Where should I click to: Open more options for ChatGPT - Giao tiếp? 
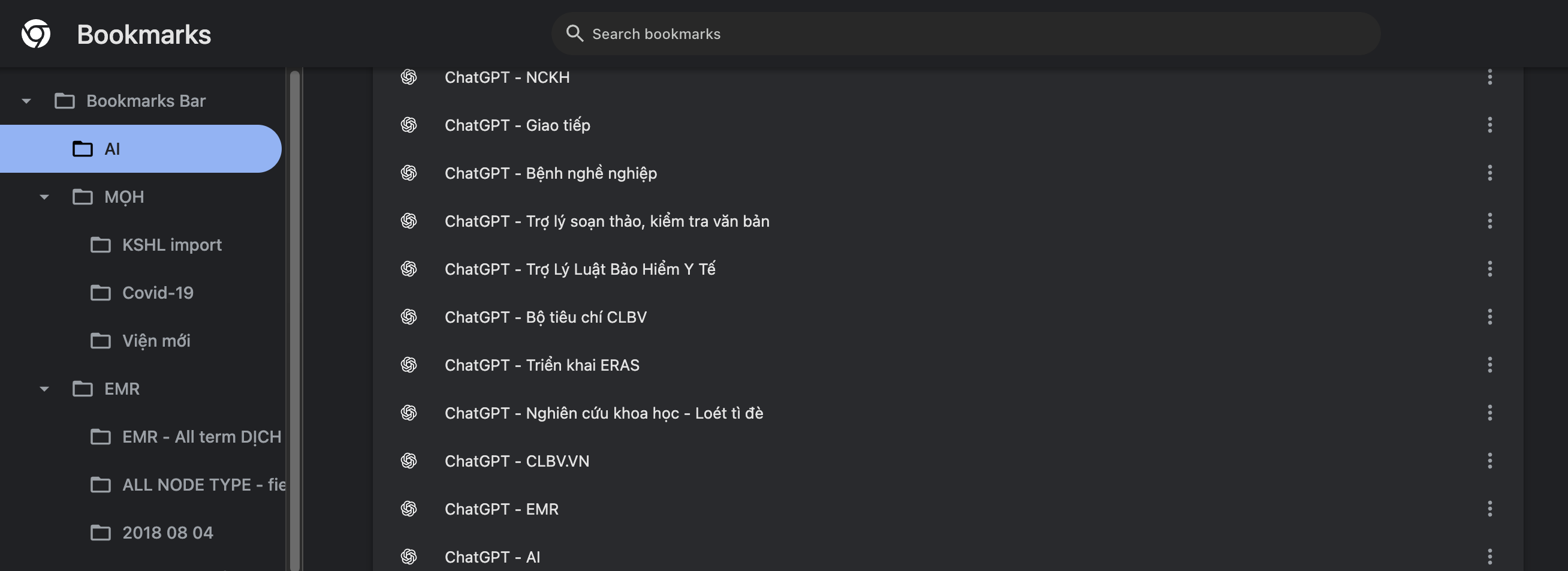tap(1489, 125)
